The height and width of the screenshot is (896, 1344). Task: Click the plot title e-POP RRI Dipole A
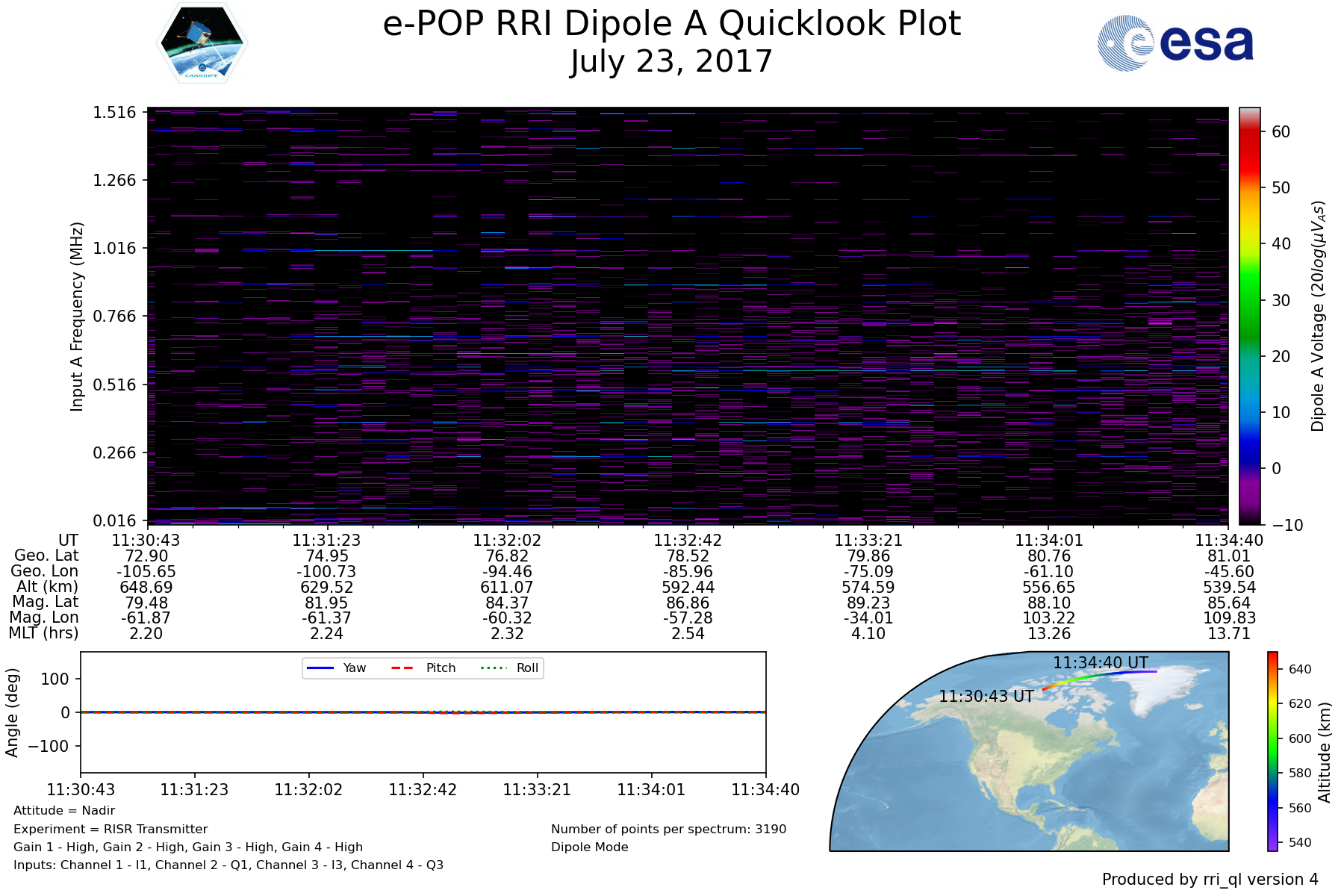[x=671, y=24]
